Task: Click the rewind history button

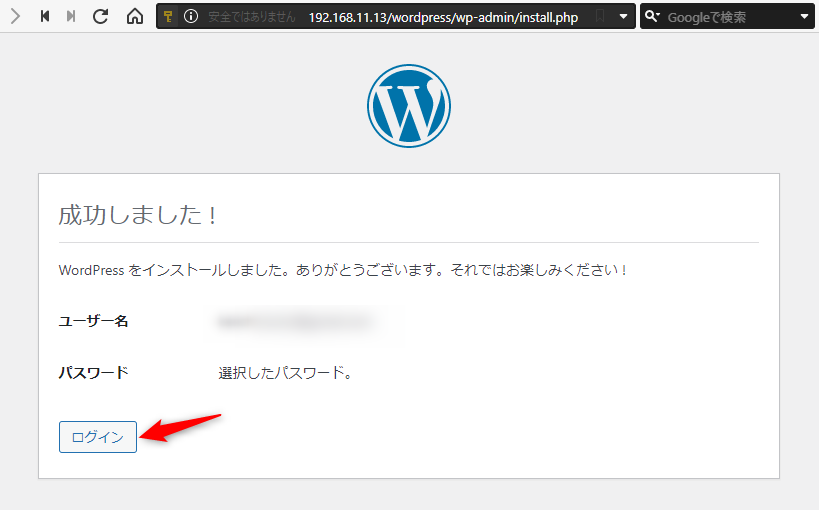Action: pos(44,17)
